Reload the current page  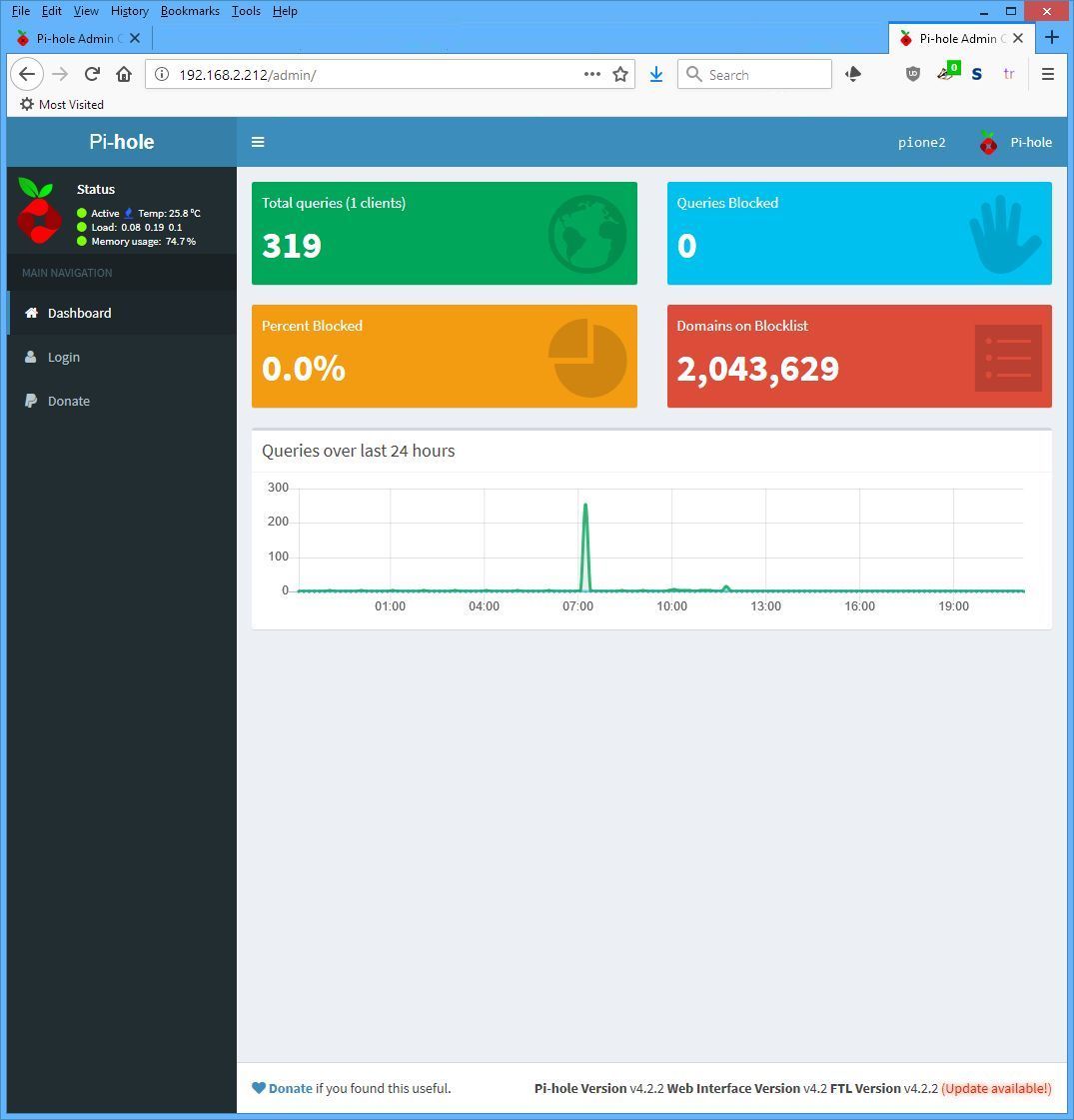[x=92, y=74]
